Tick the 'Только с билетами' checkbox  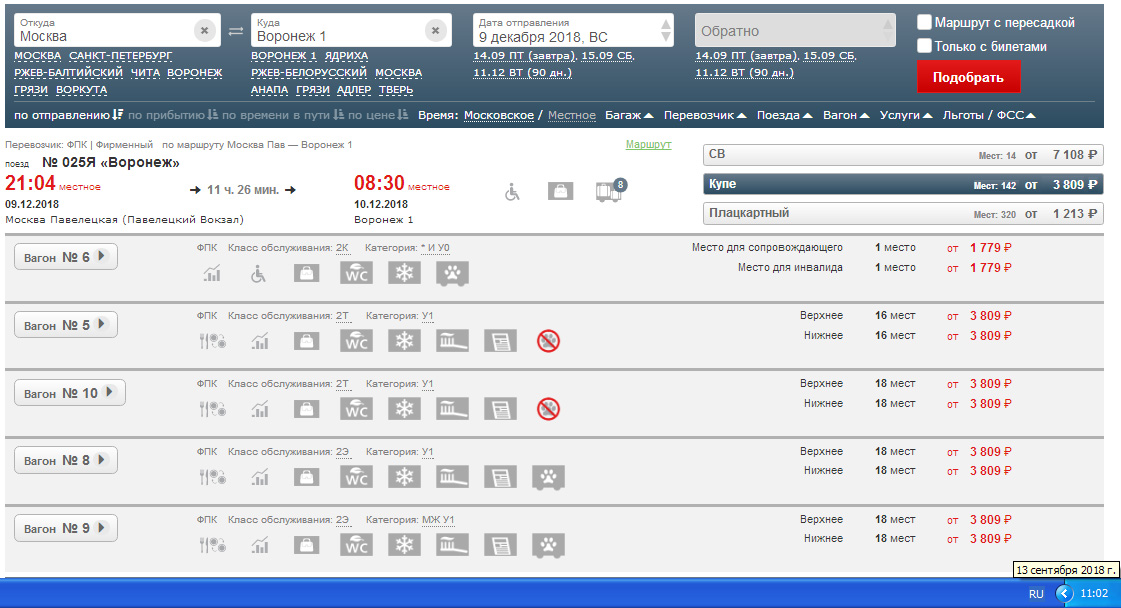point(925,46)
